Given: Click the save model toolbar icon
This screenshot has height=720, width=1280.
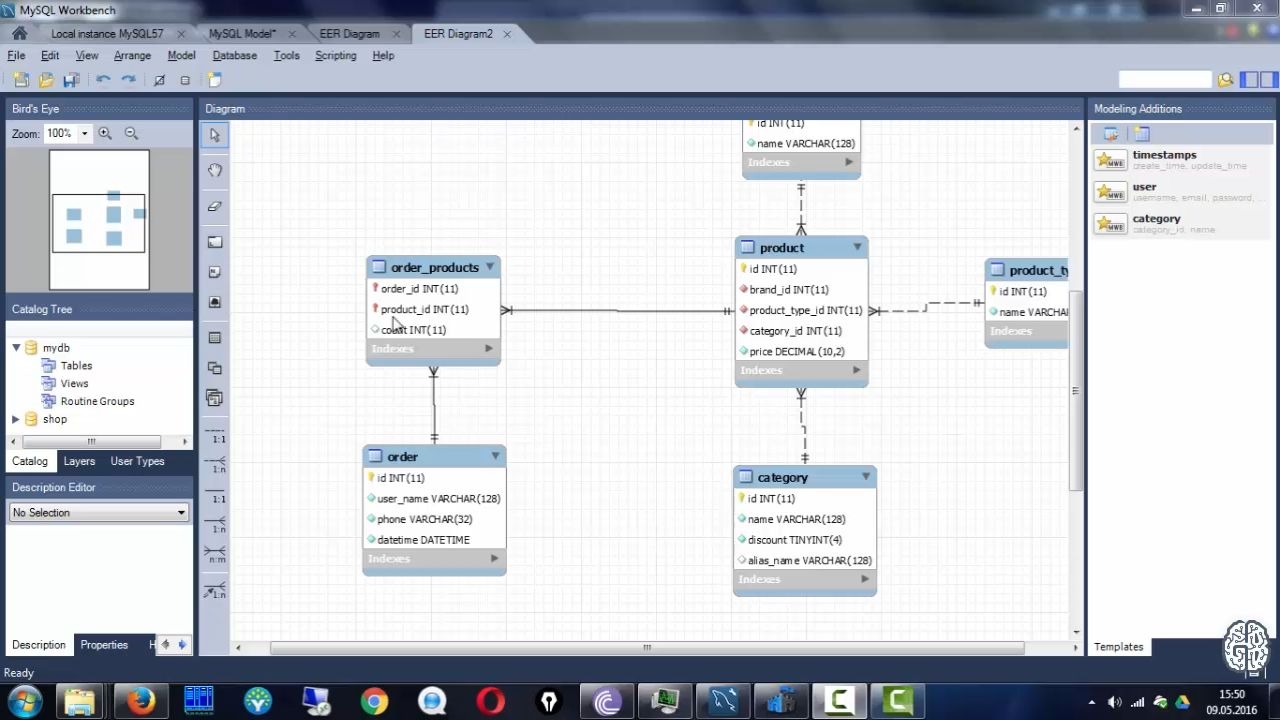Looking at the screenshot, I should coord(71,80).
